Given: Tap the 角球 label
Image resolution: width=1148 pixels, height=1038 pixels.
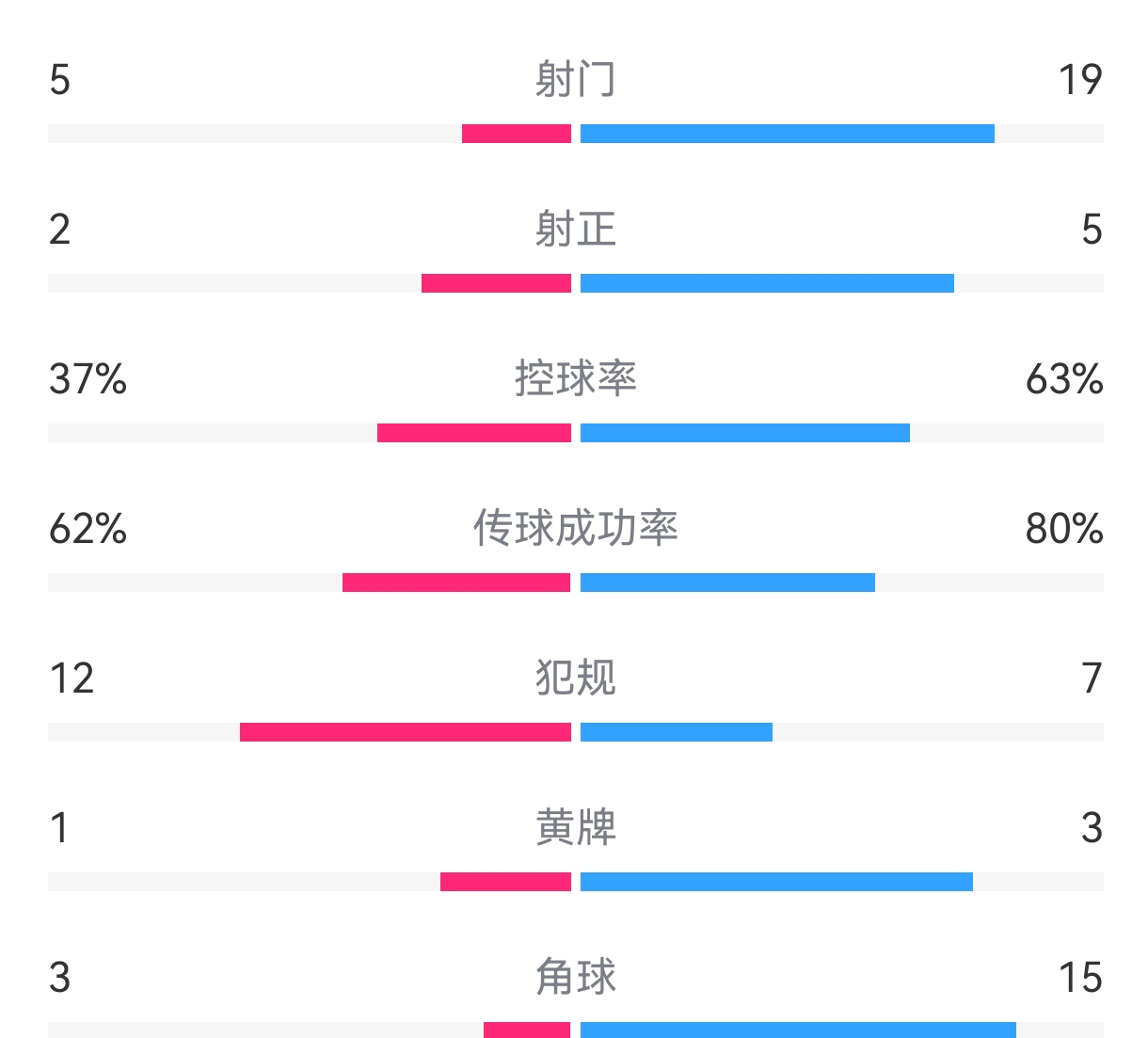Looking at the screenshot, I should pos(575,978).
